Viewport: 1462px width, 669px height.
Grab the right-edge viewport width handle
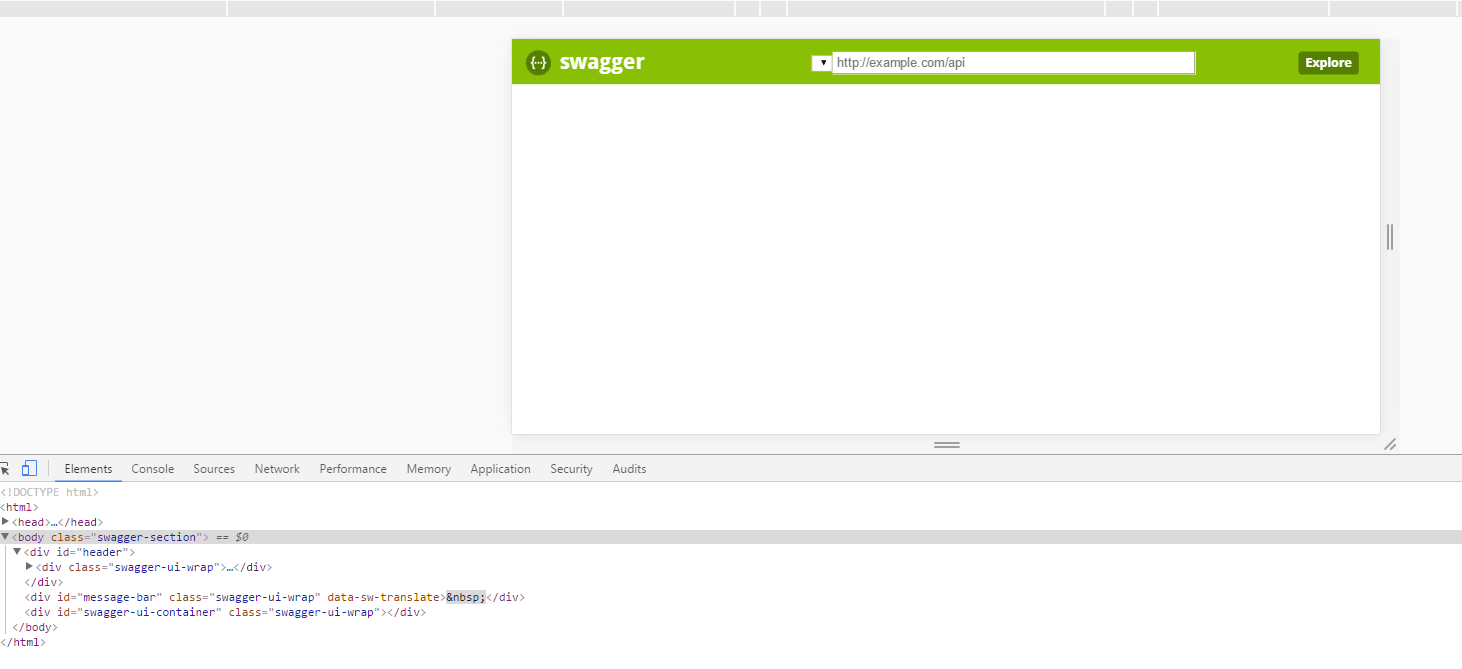click(1390, 237)
